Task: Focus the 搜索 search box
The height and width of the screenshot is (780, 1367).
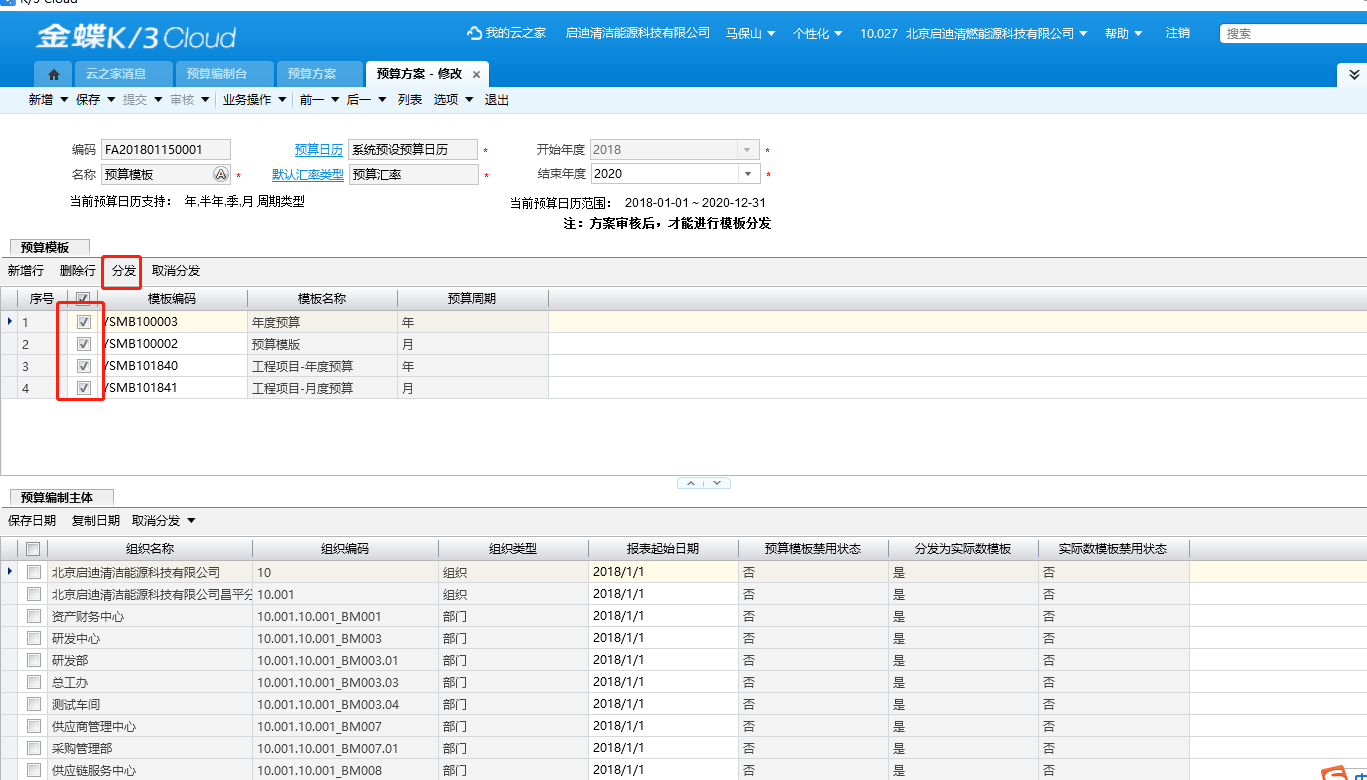Action: point(1292,33)
